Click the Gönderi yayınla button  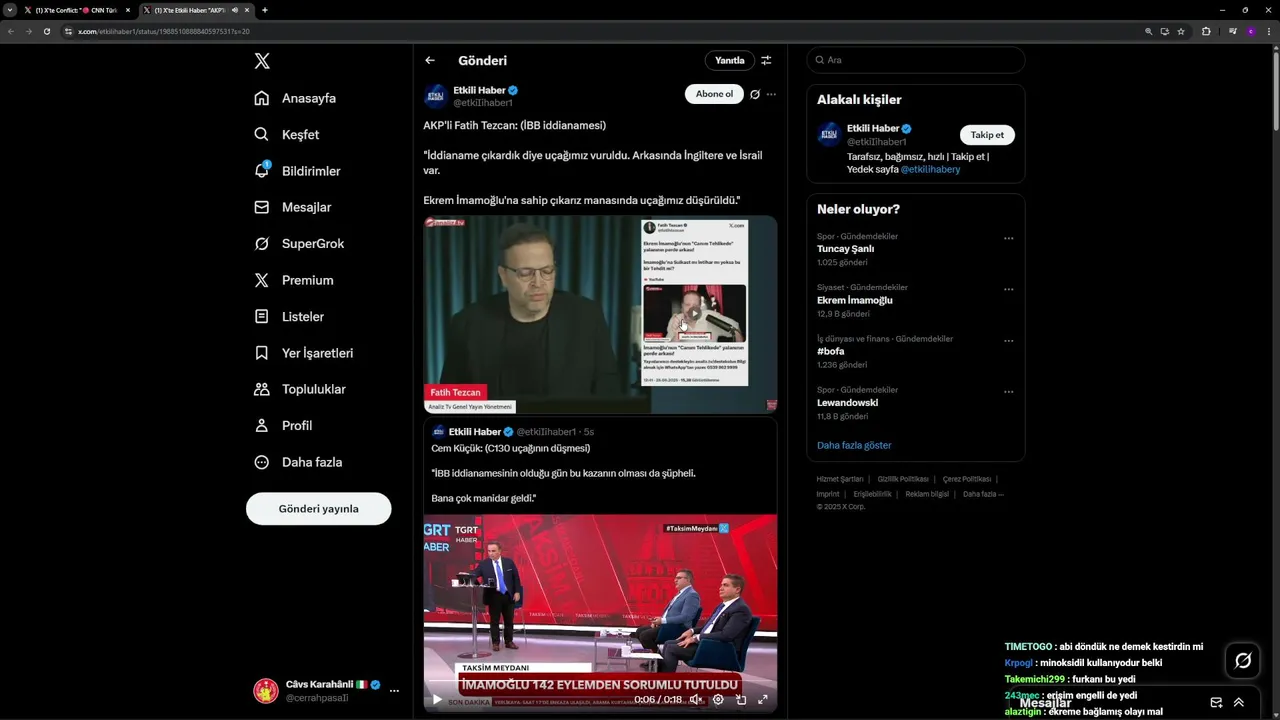click(x=318, y=508)
